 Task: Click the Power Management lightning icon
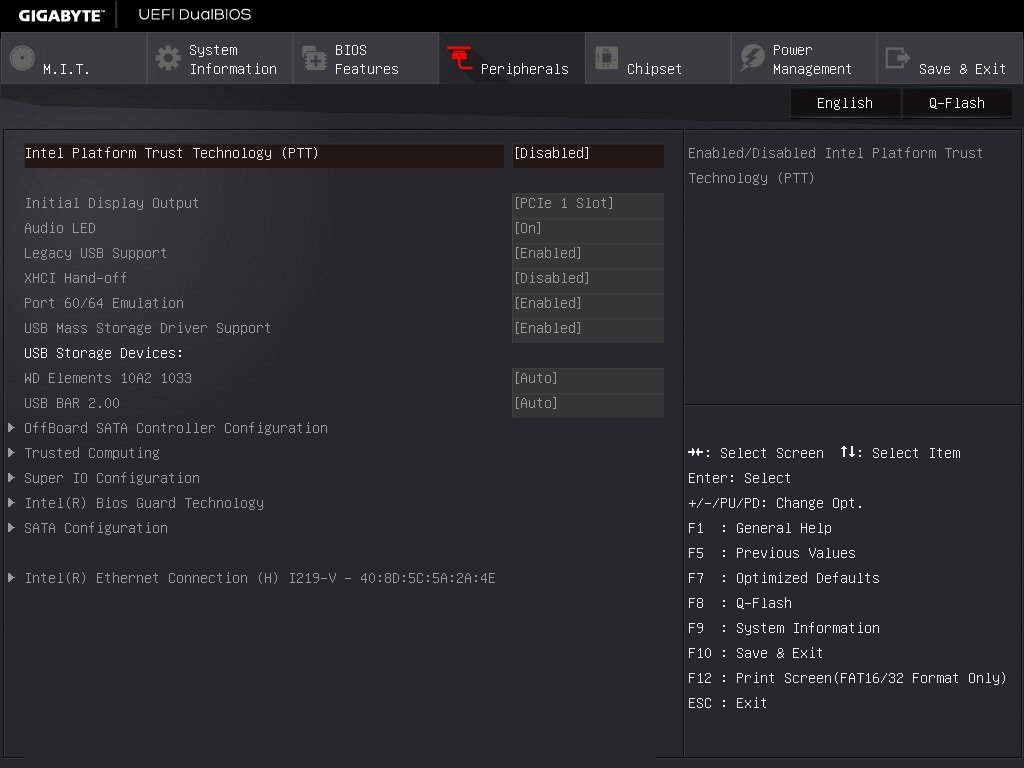pos(752,58)
